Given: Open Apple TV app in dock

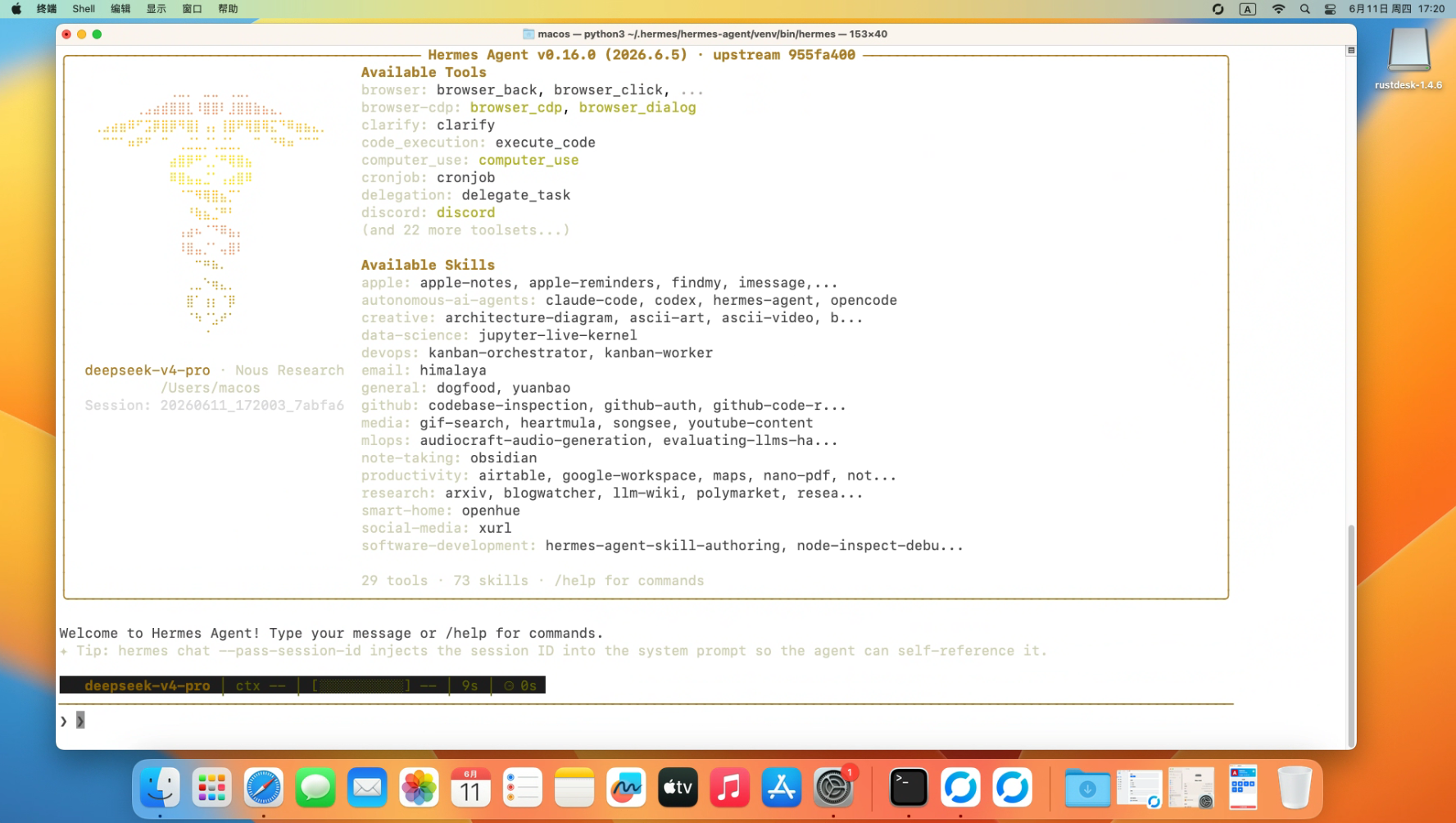Looking at the screenshot, I should pos(678,788).
